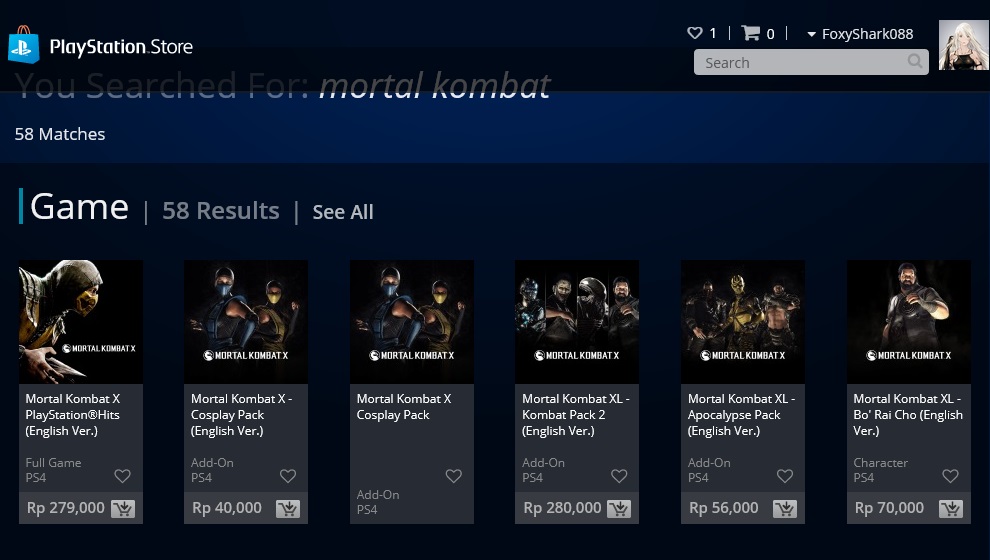Toggle wishlist heart on Bo' Rai Cho

[x=950, y=476]
